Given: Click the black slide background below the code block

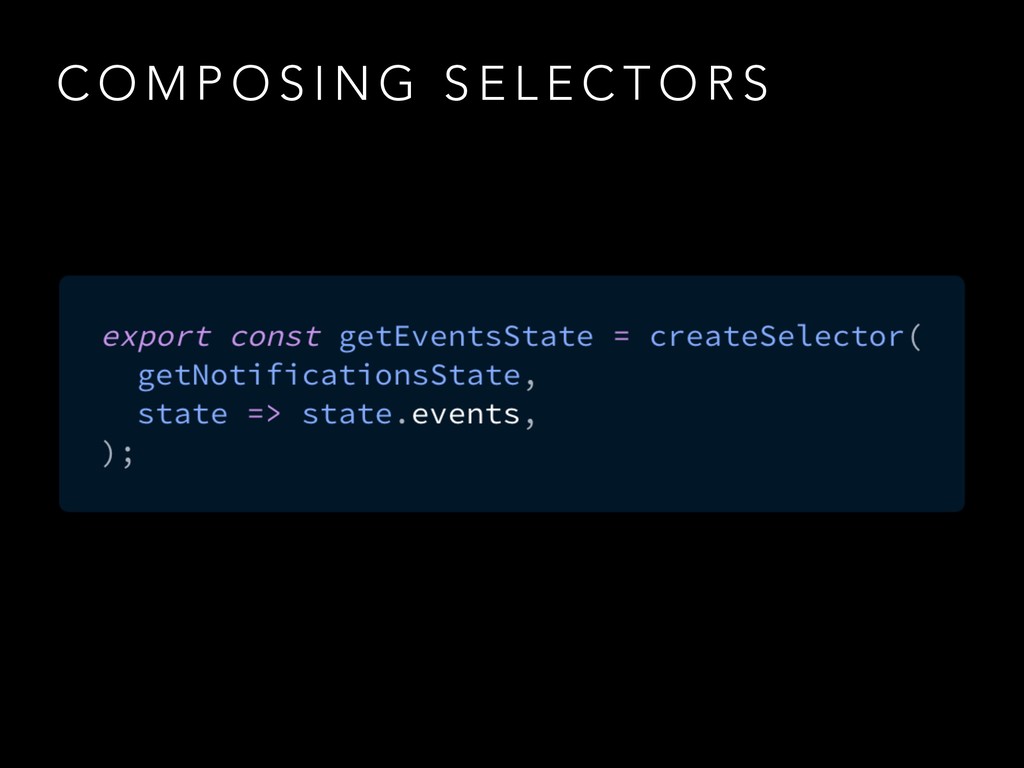Looking at the screenshot, I should [512, 640].
